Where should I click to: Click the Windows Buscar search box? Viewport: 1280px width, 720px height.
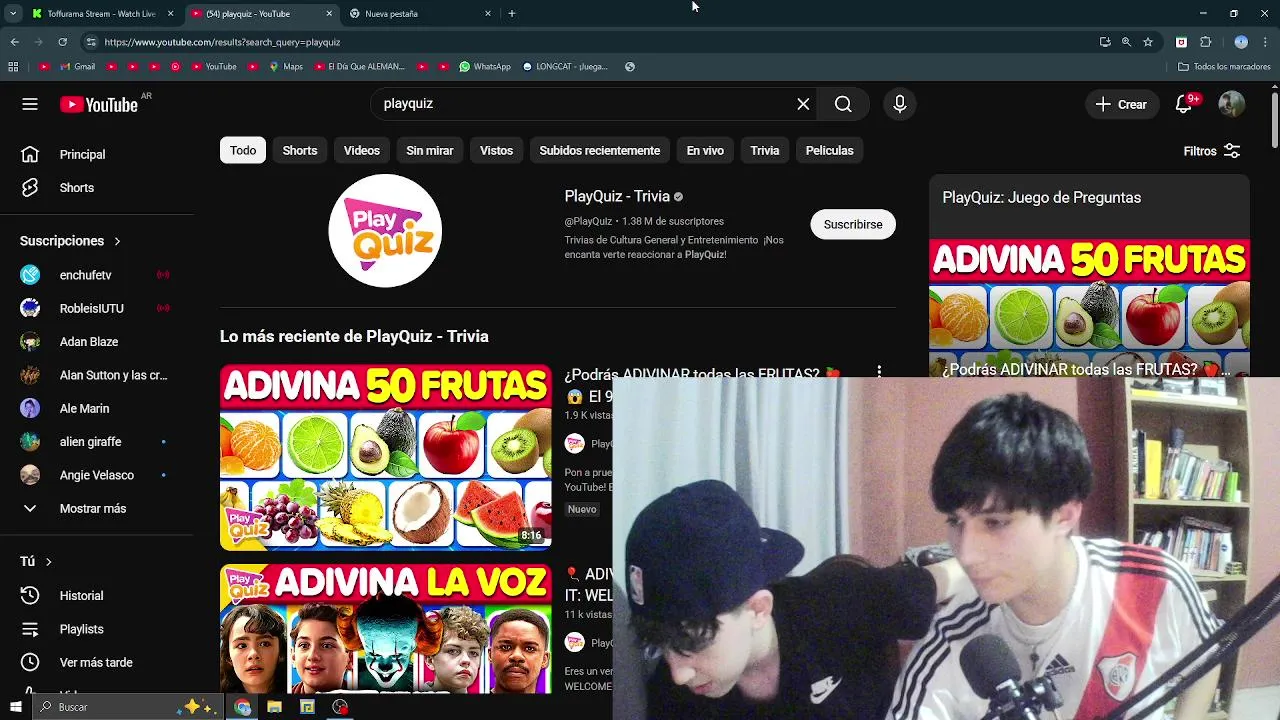click(x=128, y=707)
